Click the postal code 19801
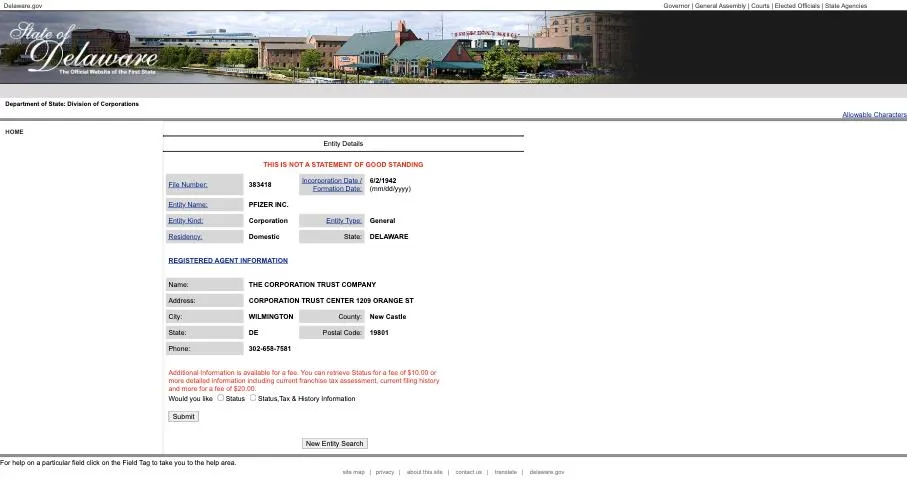 tap(379, 333)
